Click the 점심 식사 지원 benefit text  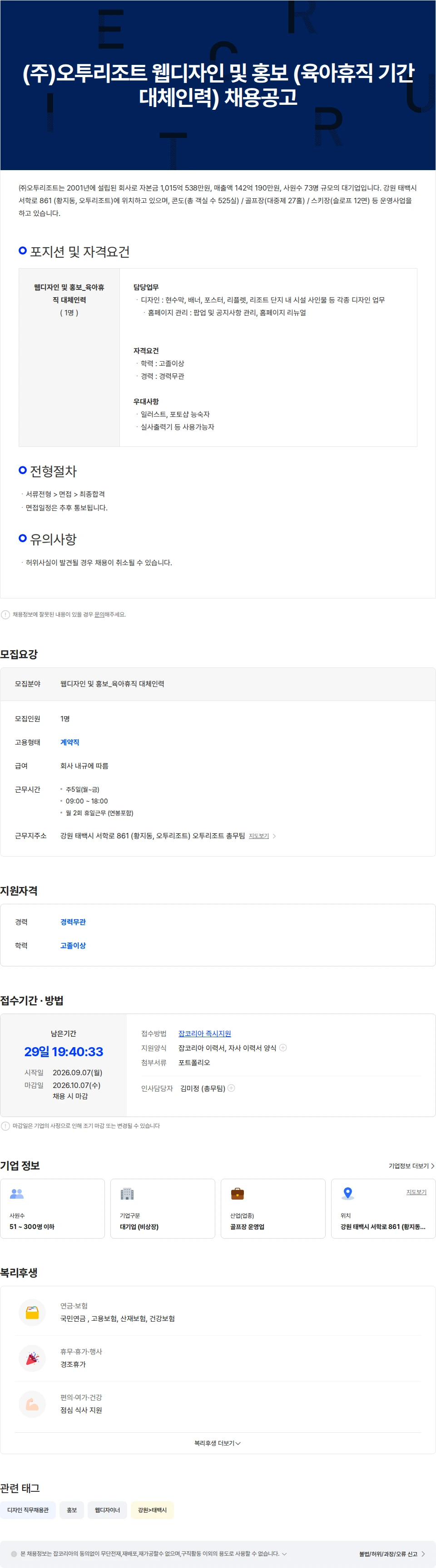tap(81, 1410)
